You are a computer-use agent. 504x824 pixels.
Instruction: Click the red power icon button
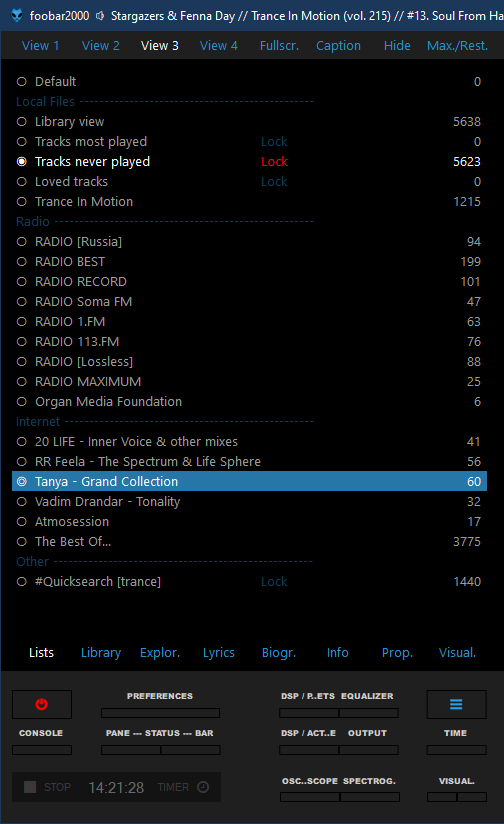pos(42,704)
